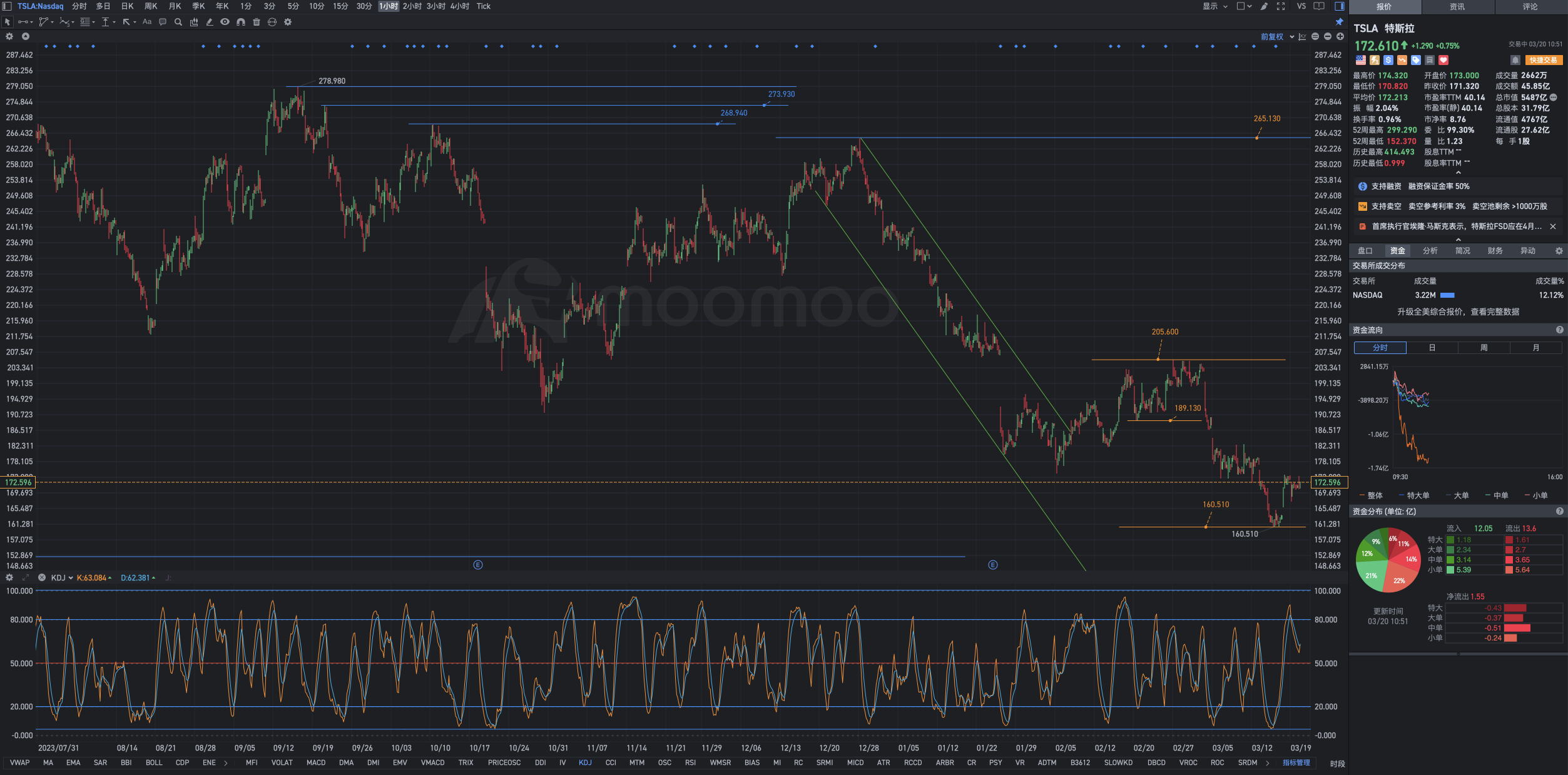Open the candlestick measure ruler tool
The image size is (1568, 775).
[194, 22]
